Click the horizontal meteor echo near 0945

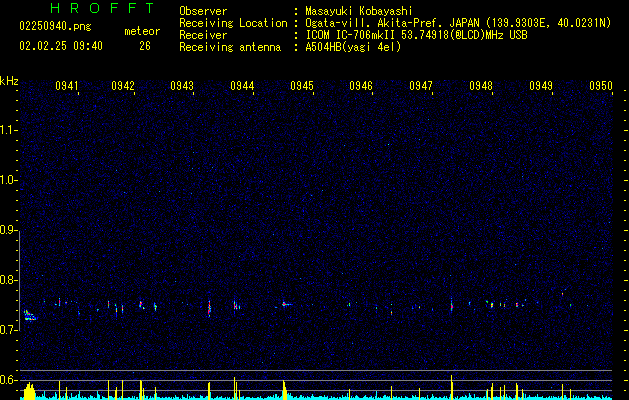[x=287, y=304]
